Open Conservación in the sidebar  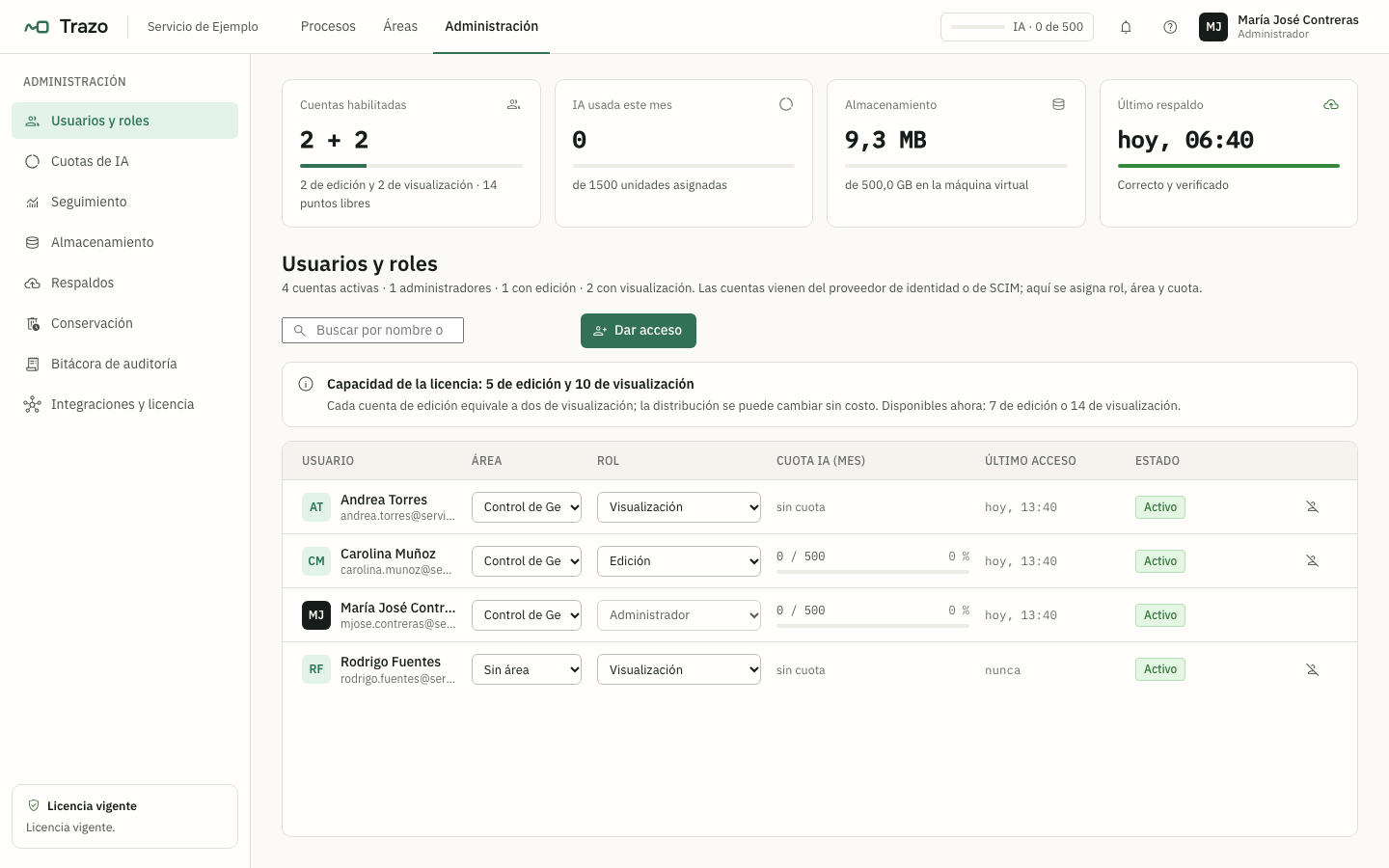point(124,323)
